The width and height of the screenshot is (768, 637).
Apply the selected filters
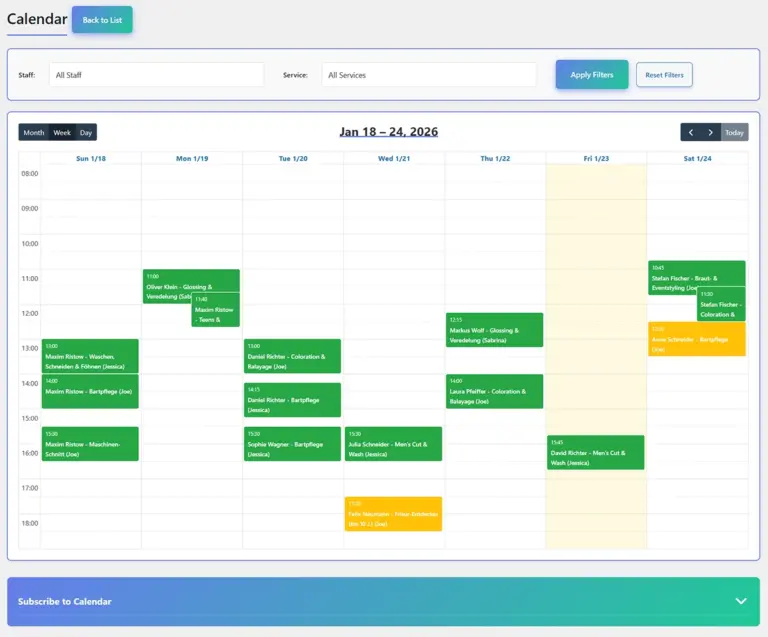click(592, 74)
